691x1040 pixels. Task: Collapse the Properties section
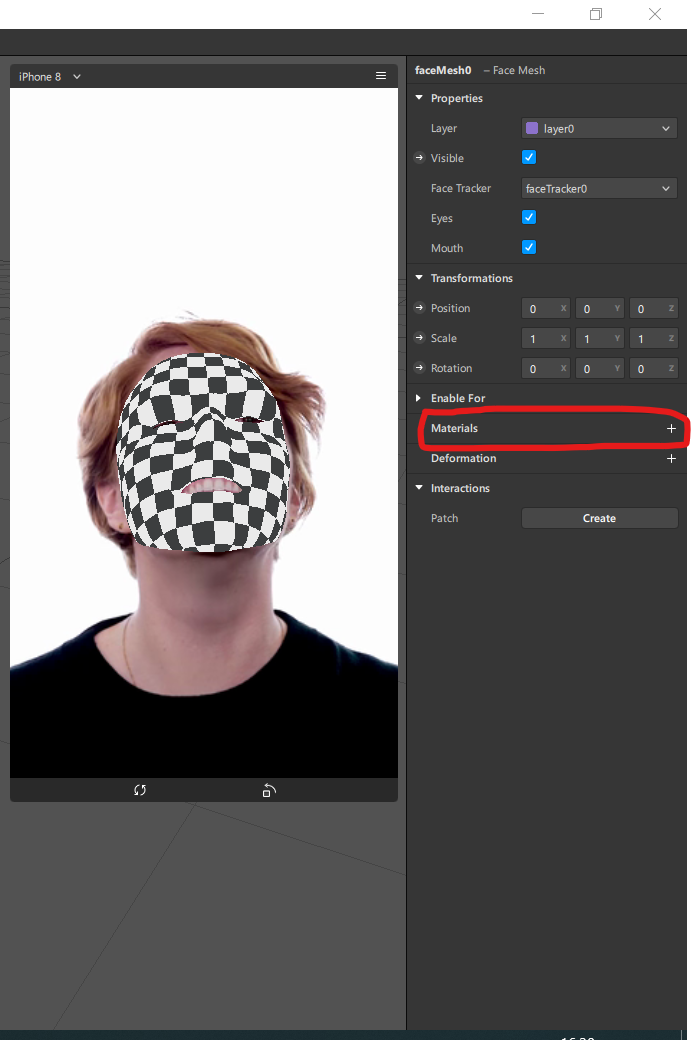click(418, 98)
